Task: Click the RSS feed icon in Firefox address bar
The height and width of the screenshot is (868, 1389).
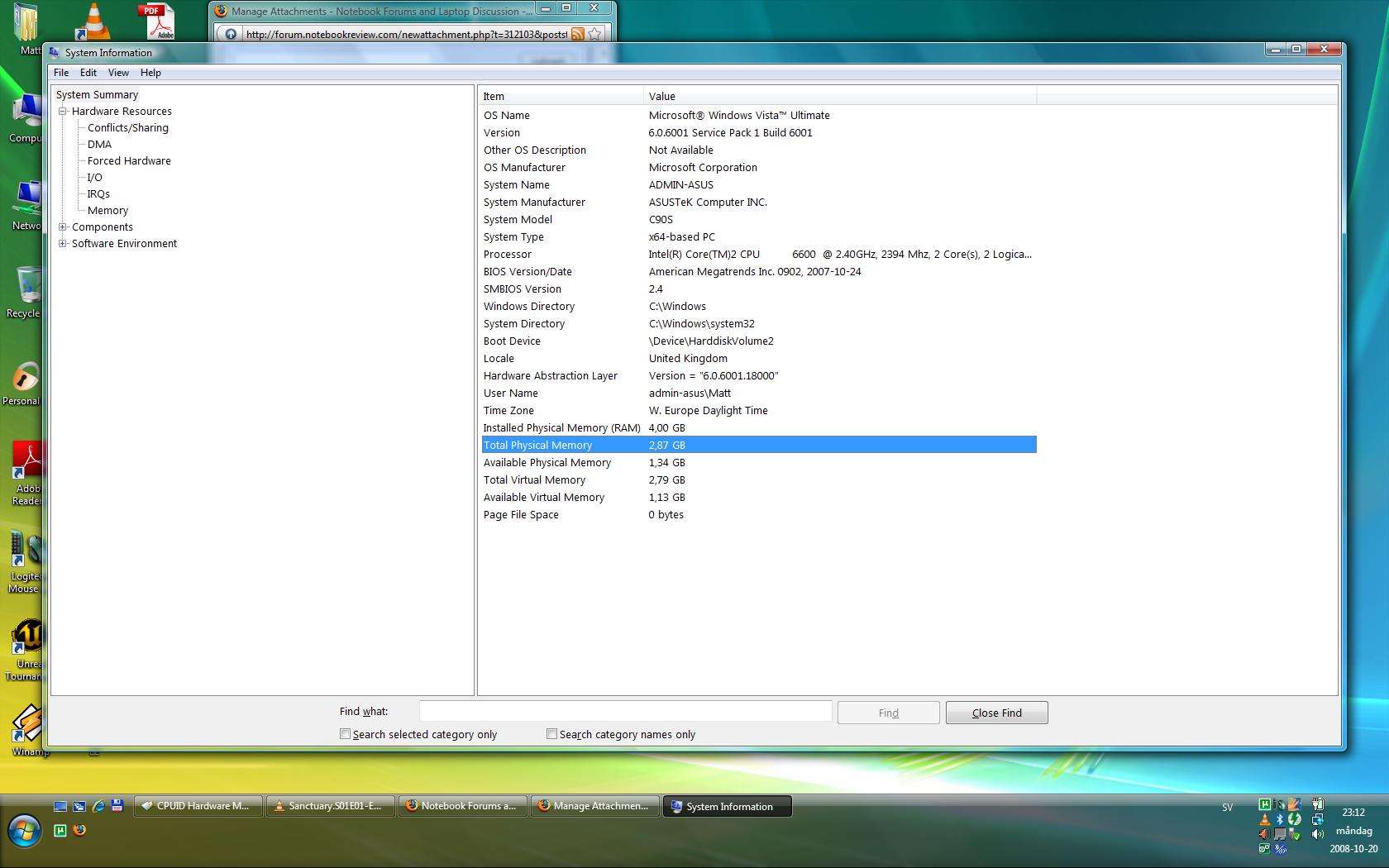Action: pyautogui.click(x=578, y=34)
